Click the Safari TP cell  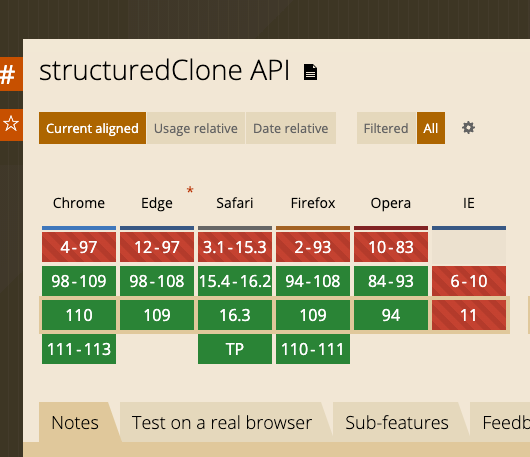coord(235,349)
